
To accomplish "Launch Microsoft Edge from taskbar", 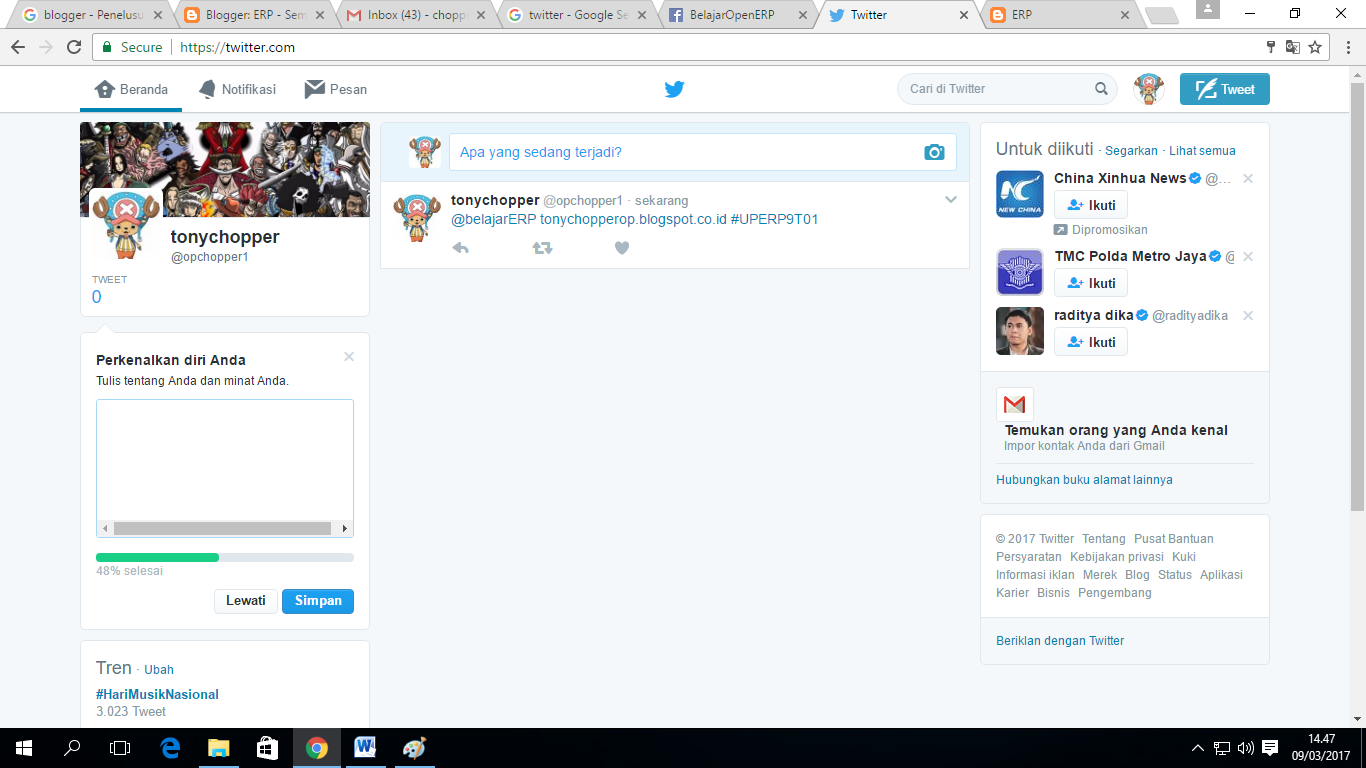I will pos(170,748).
